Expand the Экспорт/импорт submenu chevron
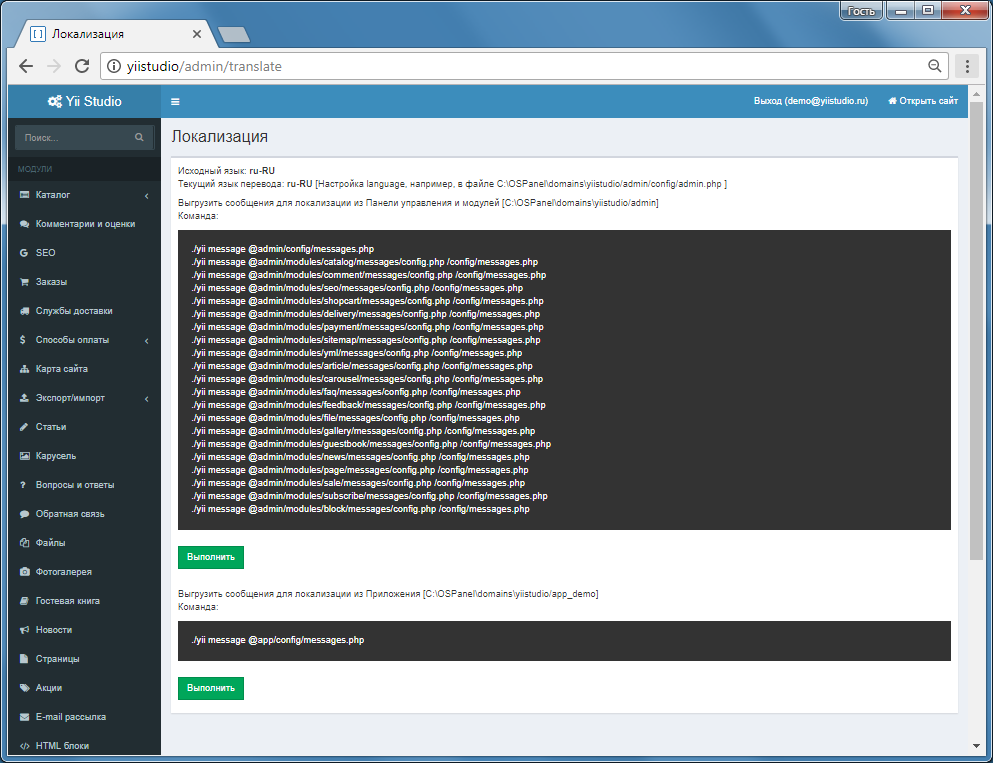This screenshot has height=763, width=993. click(x=146, y=399)
